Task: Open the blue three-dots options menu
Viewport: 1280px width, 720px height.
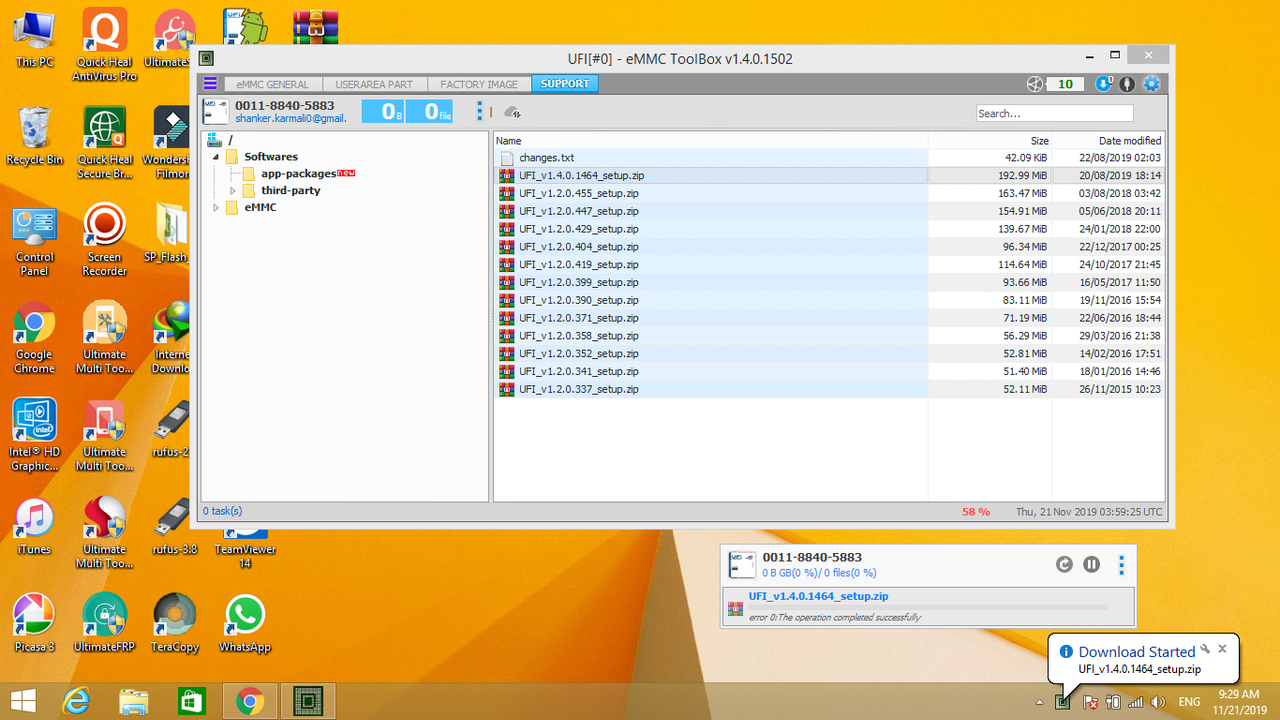Action: tap(480, 111)
